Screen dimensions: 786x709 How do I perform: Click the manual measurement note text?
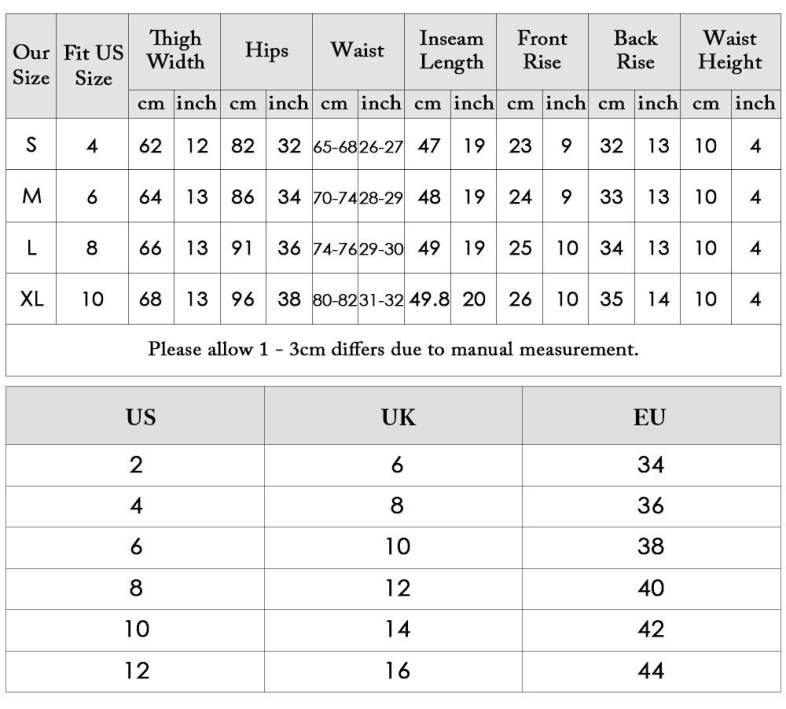(393, 350)
